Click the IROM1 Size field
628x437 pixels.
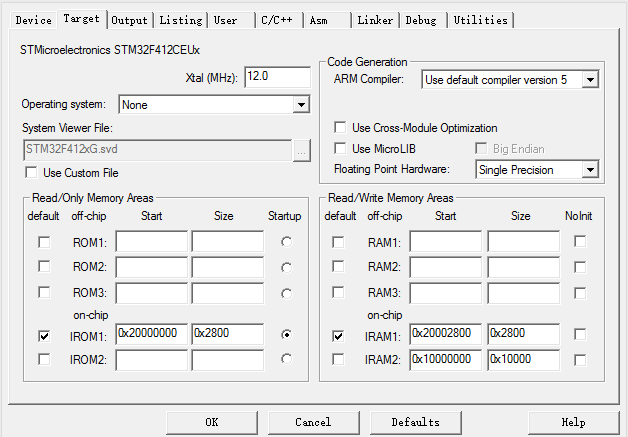[x=227, y=334]
